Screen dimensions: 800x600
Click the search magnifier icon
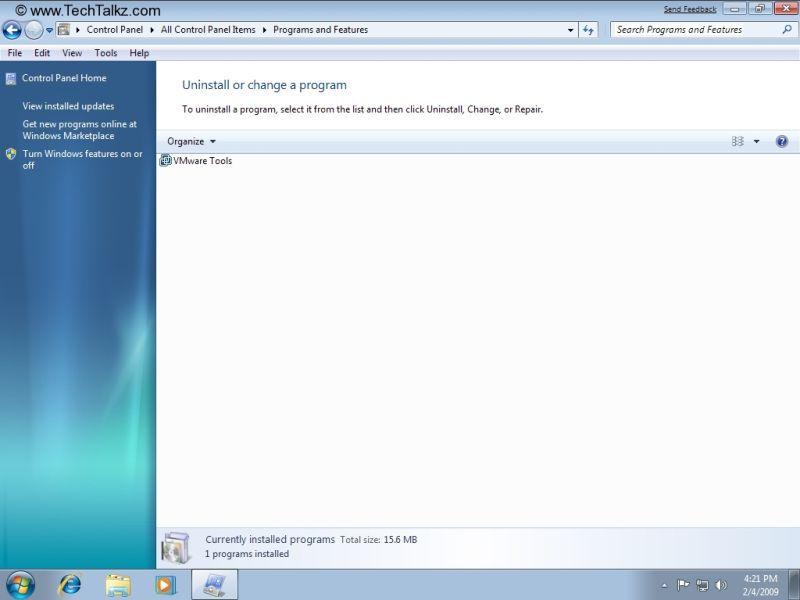click(789, 29)
